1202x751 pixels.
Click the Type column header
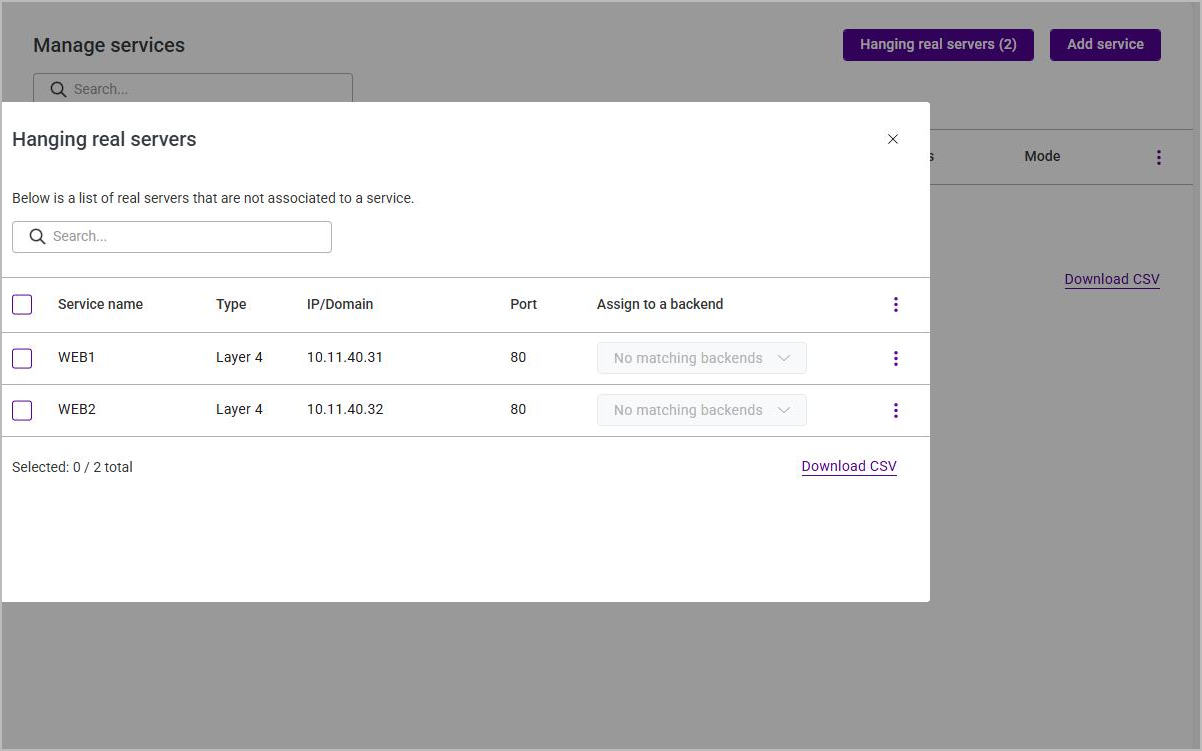[231, 304]
